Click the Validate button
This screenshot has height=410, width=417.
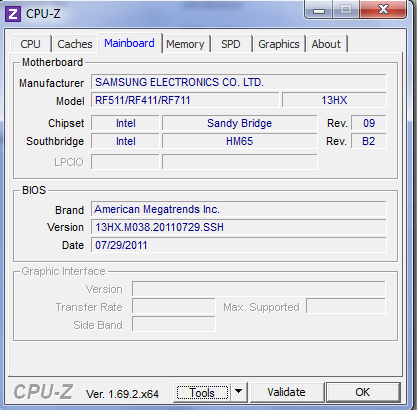tap(286, 392)
